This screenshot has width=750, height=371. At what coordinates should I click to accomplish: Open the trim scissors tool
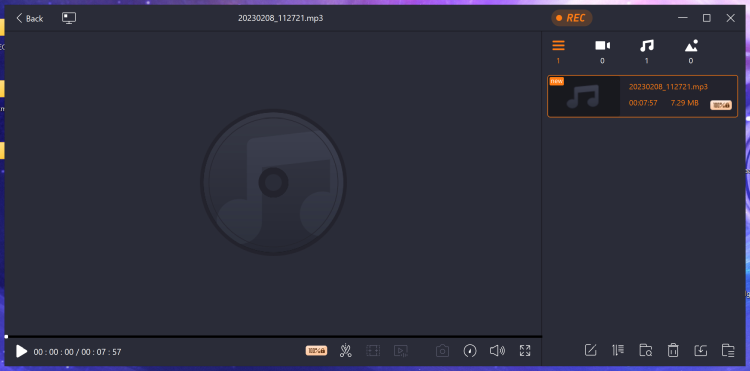345,351
